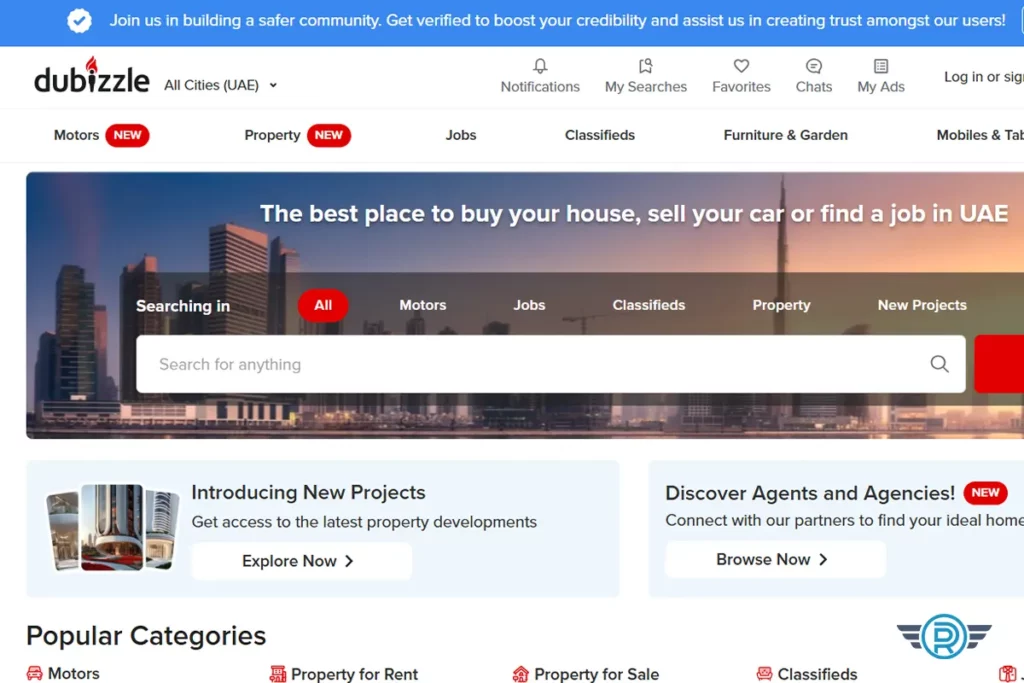Viewport: 1024px width, 683px height.
Task: Click the Explore Now button
Action: click(x=302, y=561)
